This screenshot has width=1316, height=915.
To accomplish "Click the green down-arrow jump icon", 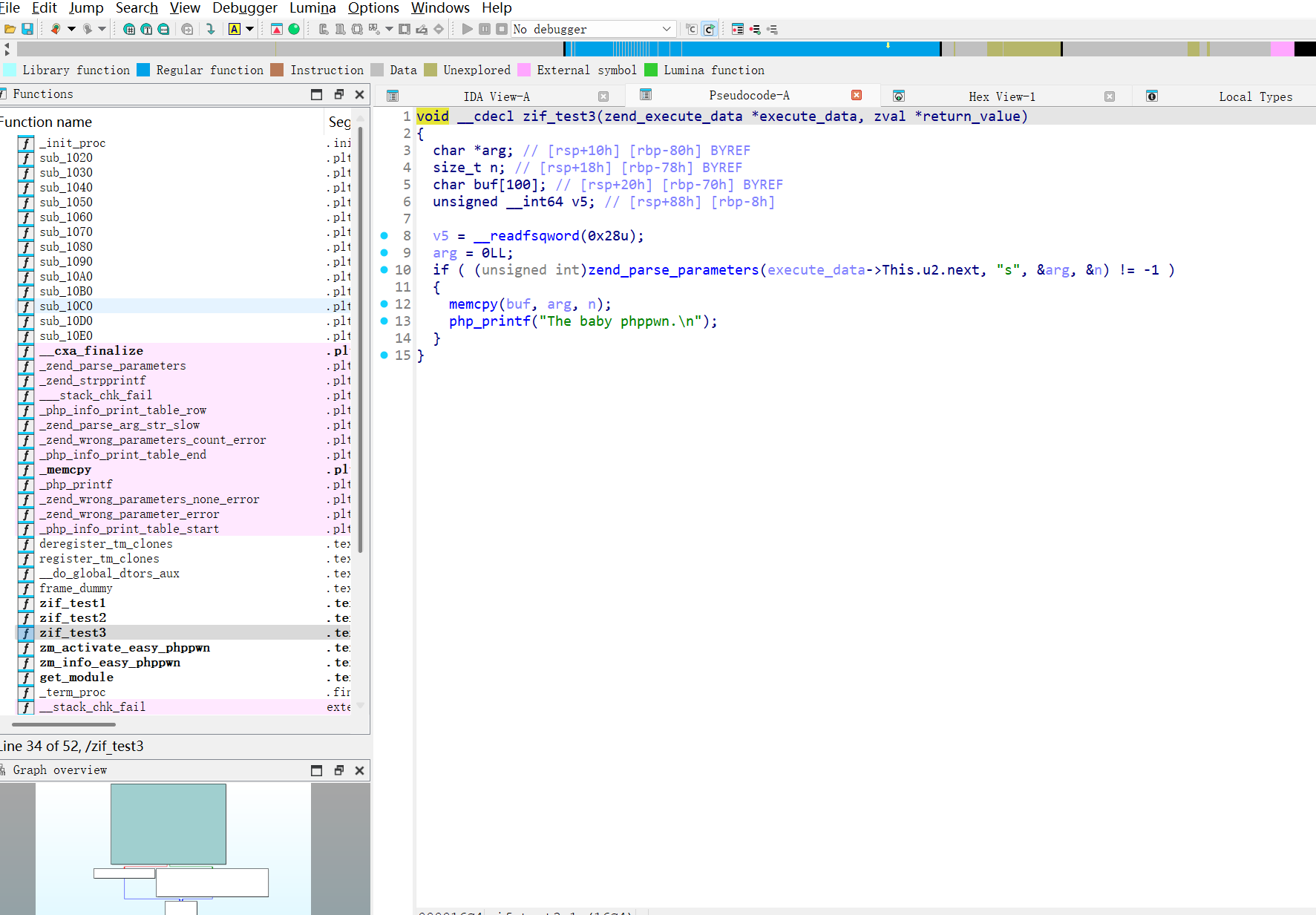I will pyautogui.click(x=211, y=29).
